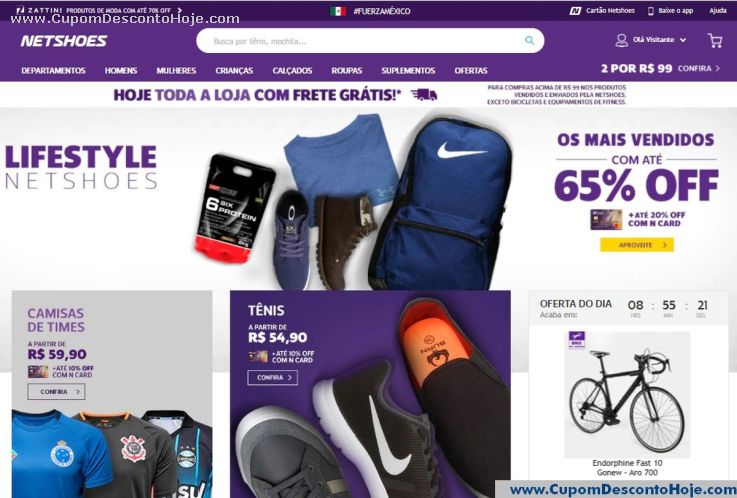The width and height of the screenshot is (737, 498).
Task: Open the Suplementos menu item
Action: tap(408, 70)
